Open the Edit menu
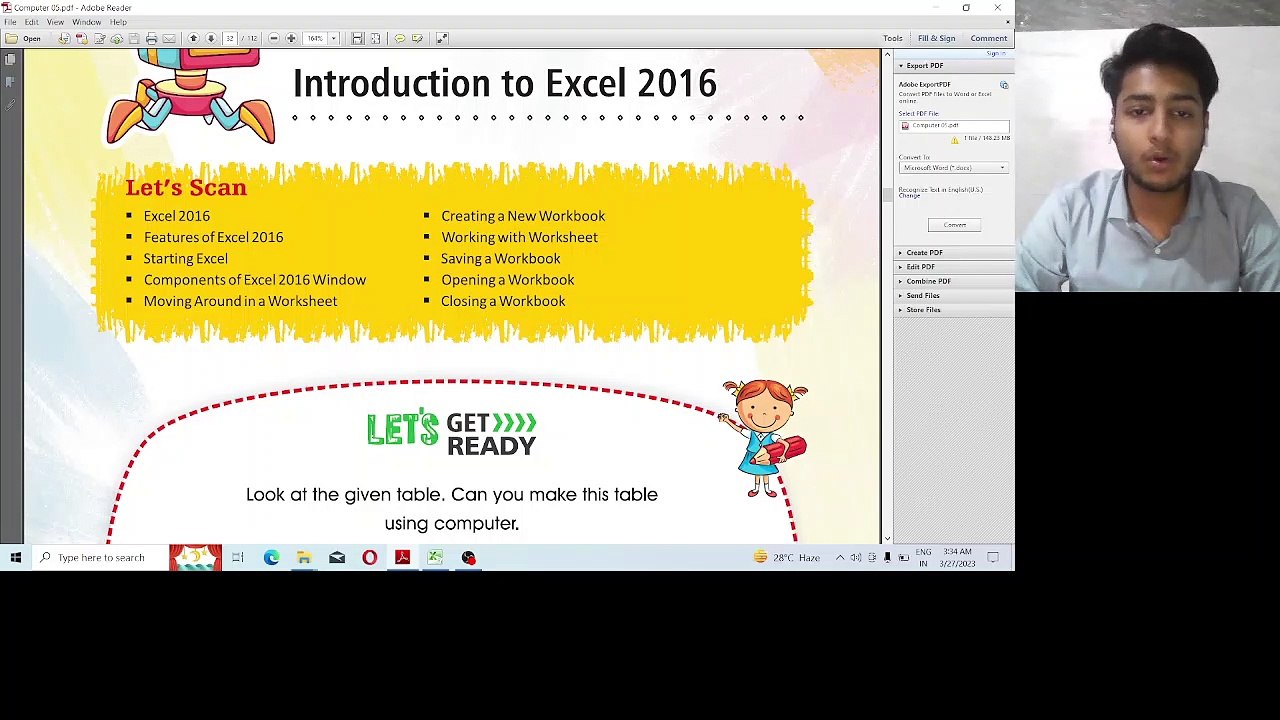The height and width of the screenshot is (720, 1280). click(x=32, y=22)
